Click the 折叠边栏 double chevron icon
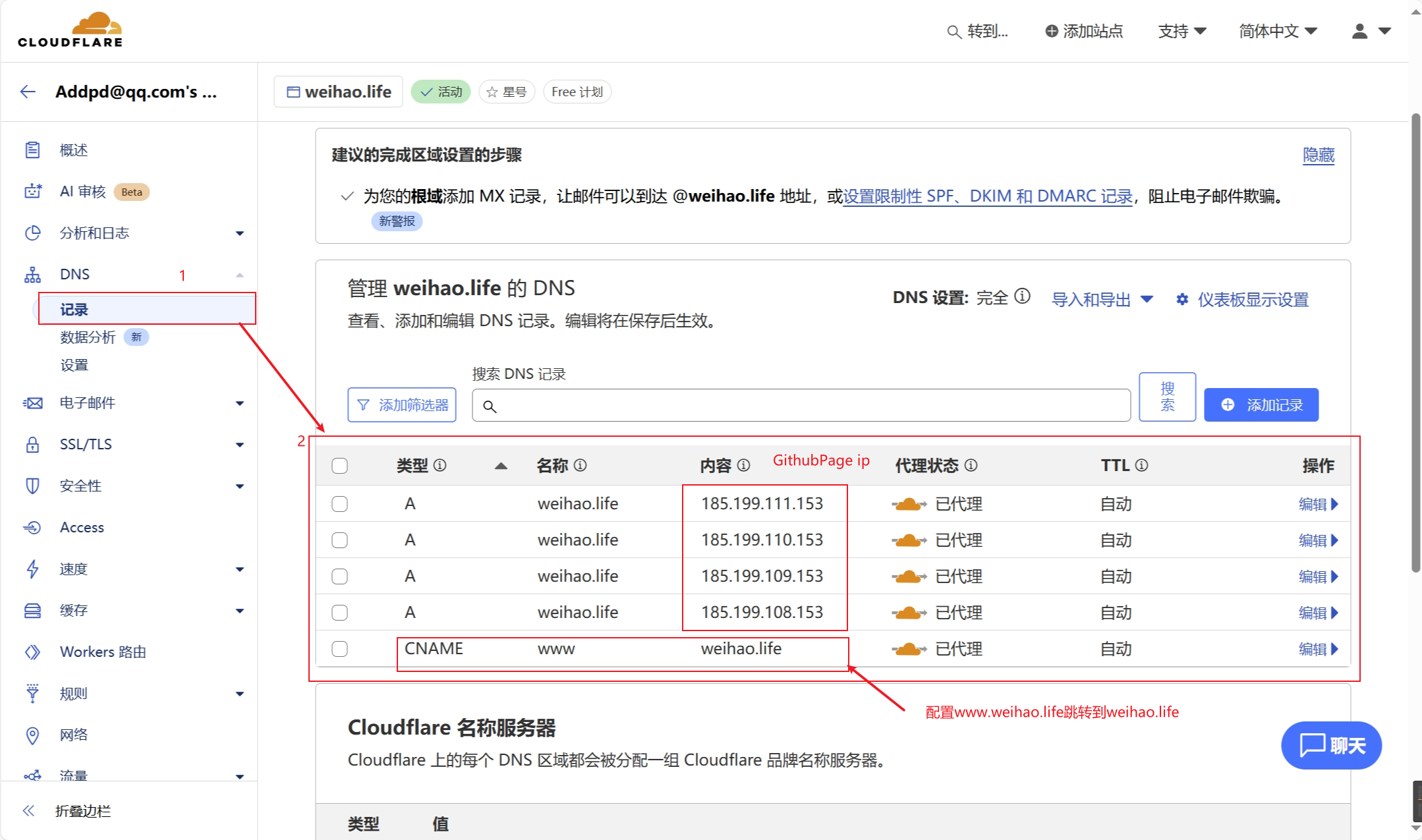 point(28,810)
